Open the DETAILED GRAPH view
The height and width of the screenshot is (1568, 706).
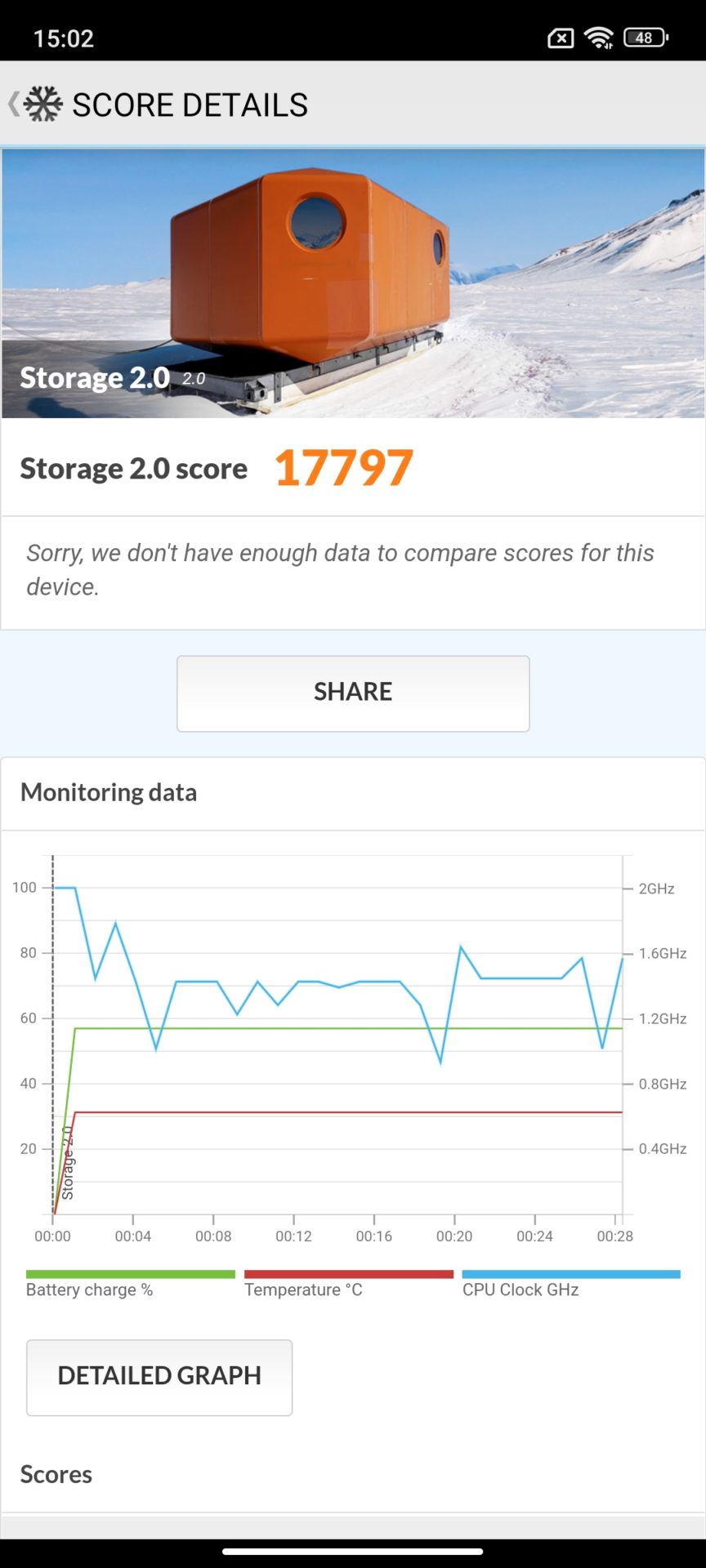(159, 1377)
